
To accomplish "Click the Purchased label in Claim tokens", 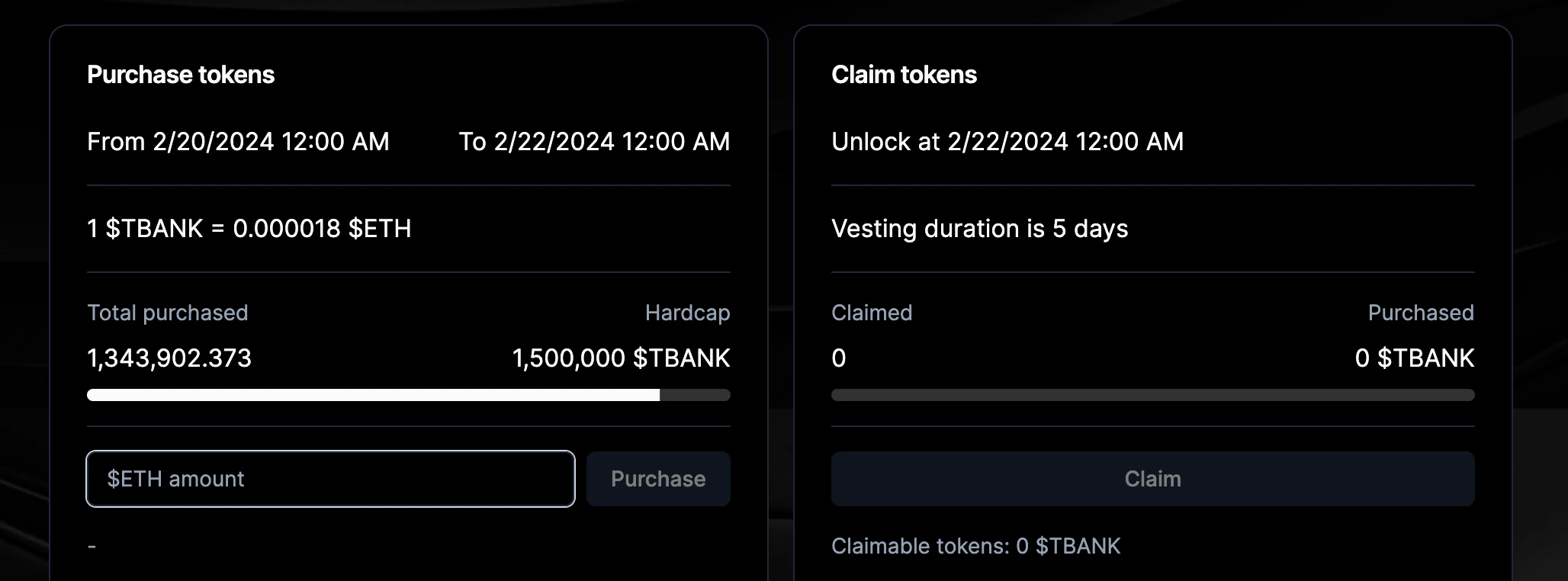I will (1420, 313).
